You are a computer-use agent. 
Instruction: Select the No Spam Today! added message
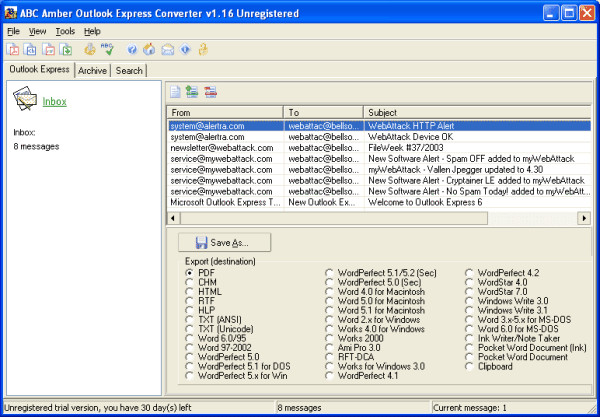click(379, 191)
